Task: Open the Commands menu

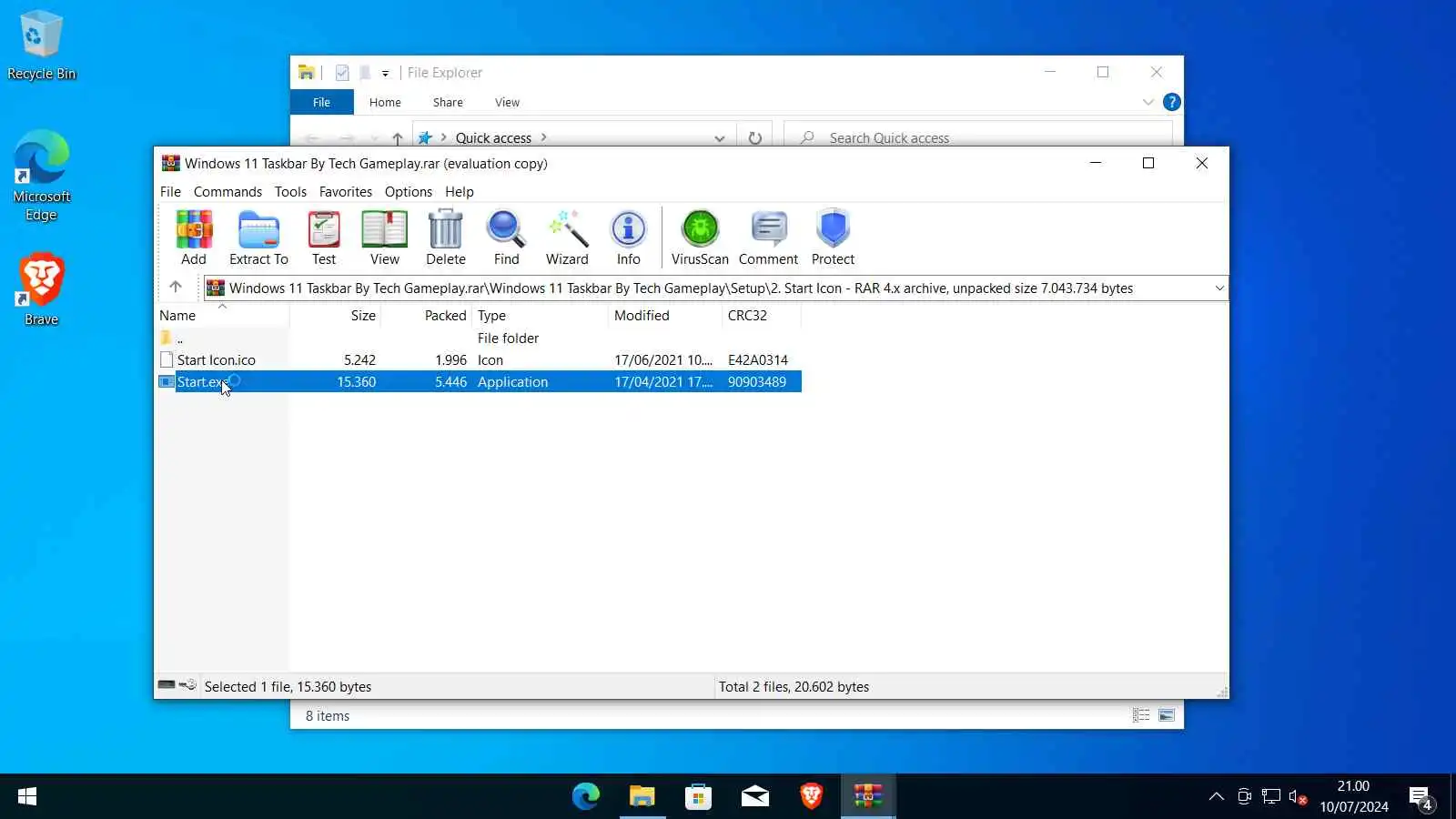Action: click(x=227, y=191)
